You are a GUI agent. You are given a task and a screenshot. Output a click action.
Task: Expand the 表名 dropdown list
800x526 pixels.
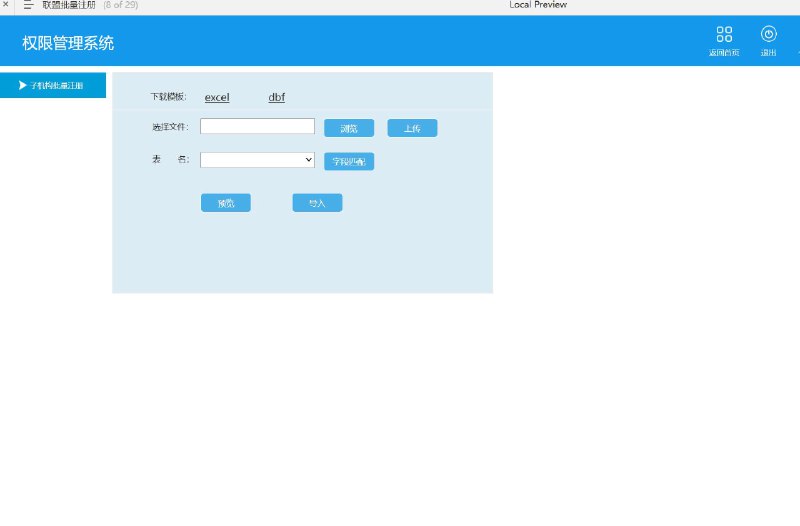[x=257, y=160]
